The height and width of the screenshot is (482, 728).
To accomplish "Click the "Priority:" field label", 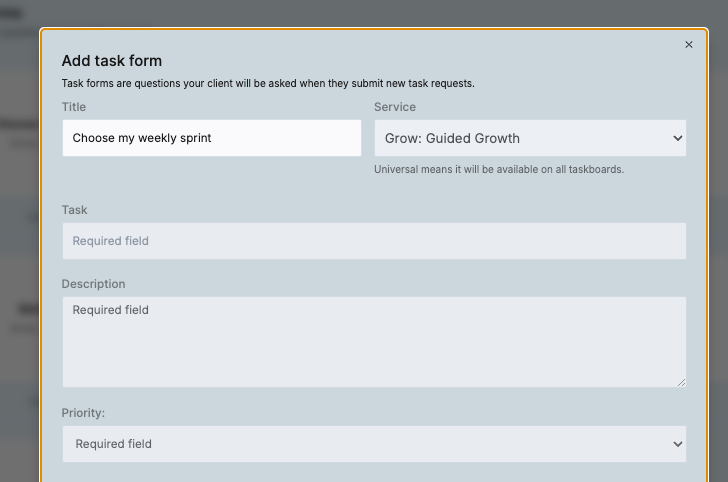I will coord(83,412).
